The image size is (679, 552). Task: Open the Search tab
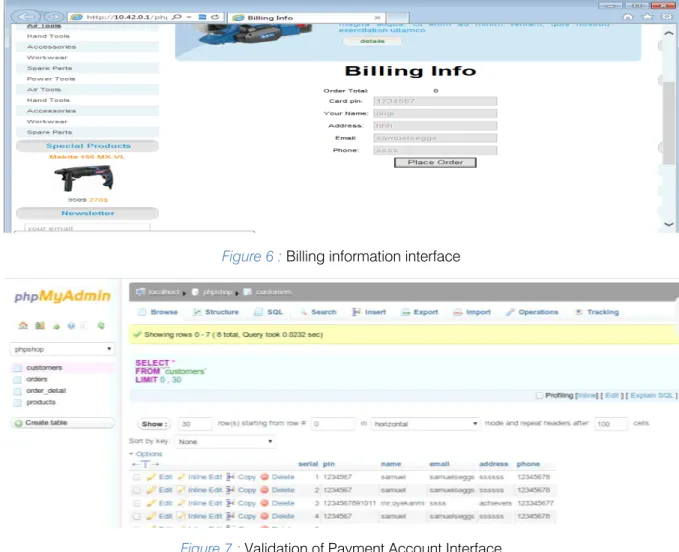[318, 312]
